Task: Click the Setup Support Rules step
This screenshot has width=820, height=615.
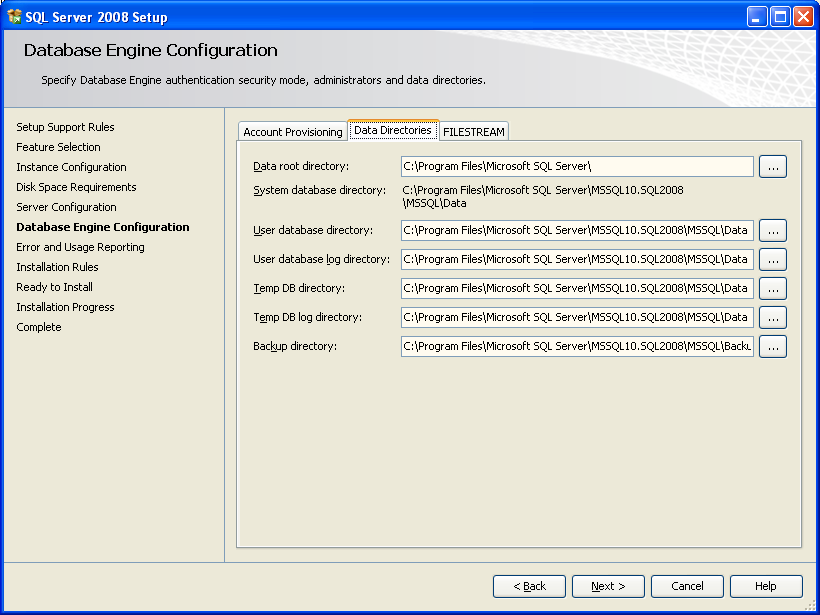Action: [x=65, y=127]
